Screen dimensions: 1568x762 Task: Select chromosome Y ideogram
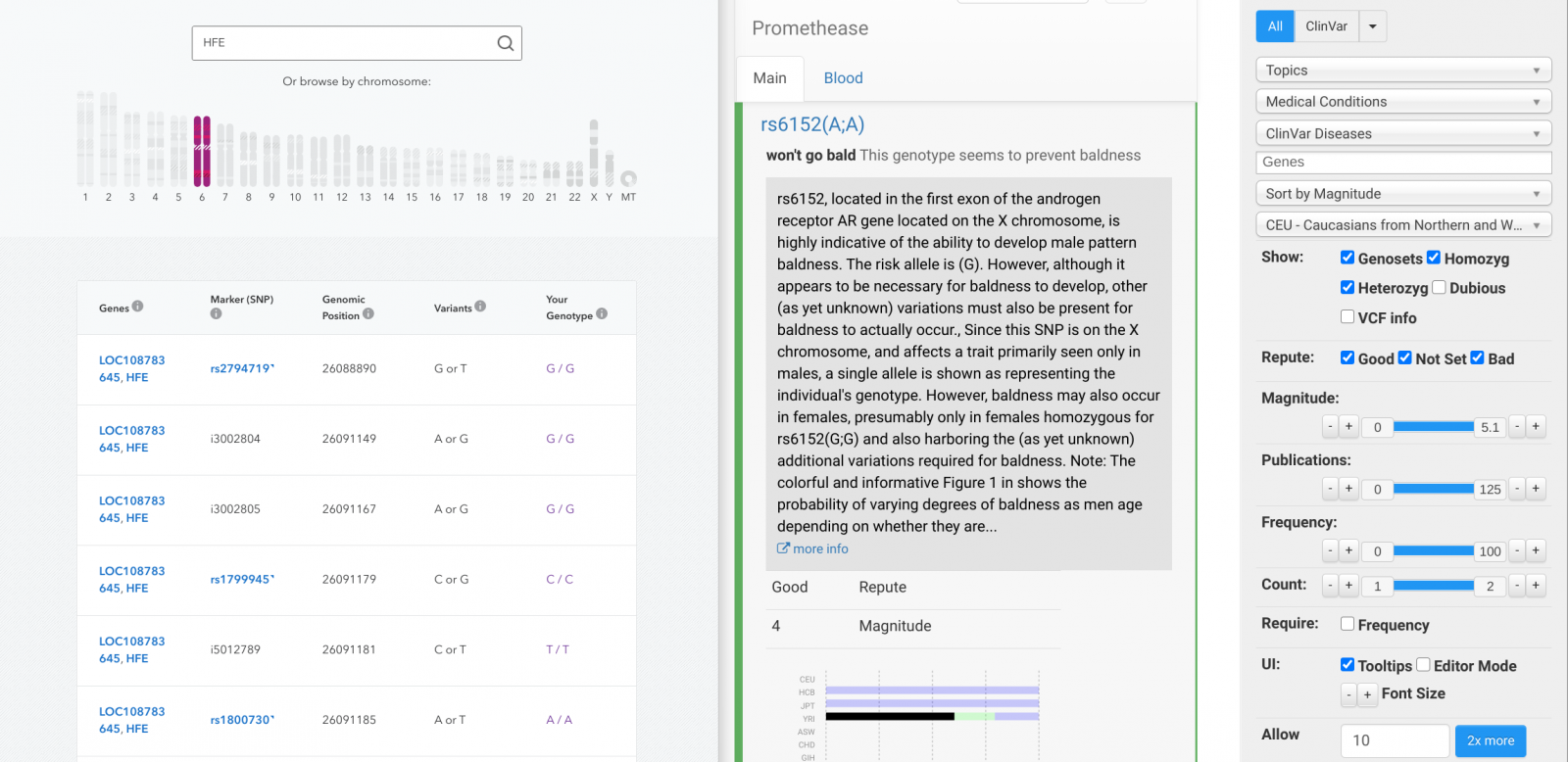pos(609,168)
